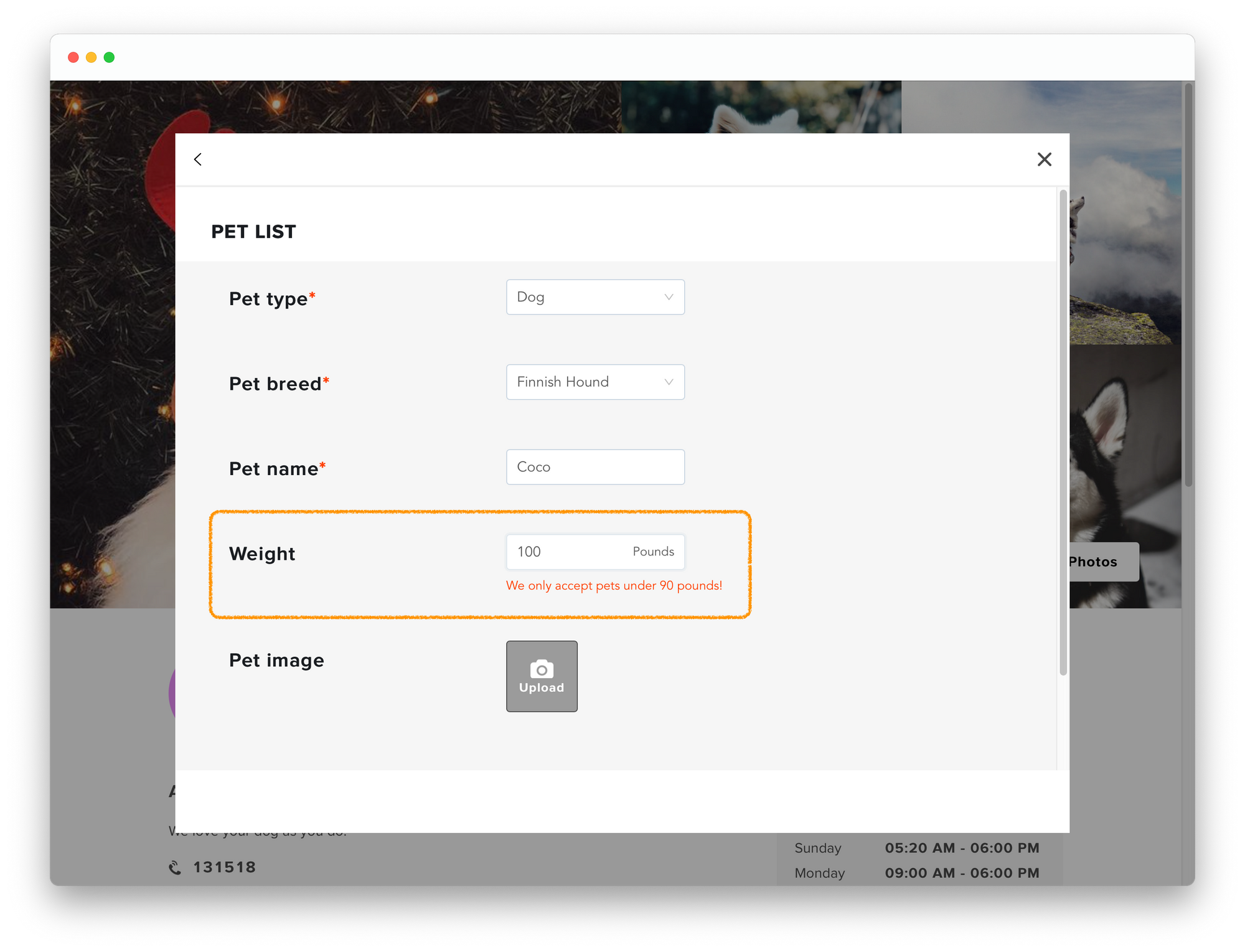Click the 'We only accept pets under 90 pounds!' message
Image resolution: width=1245 pixels, height=952 pixels.
(614, 585)
